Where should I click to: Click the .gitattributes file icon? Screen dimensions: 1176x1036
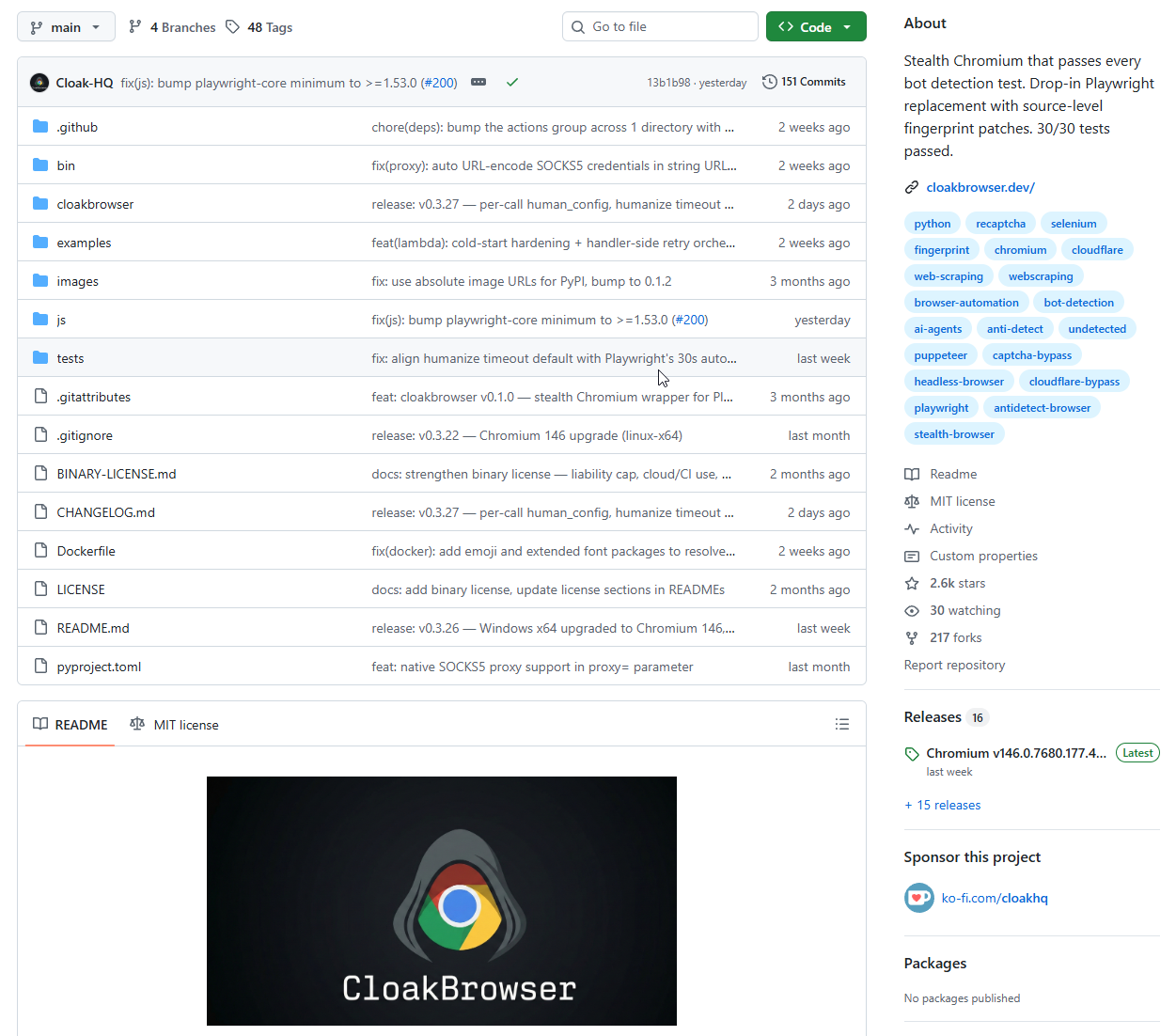40,397
